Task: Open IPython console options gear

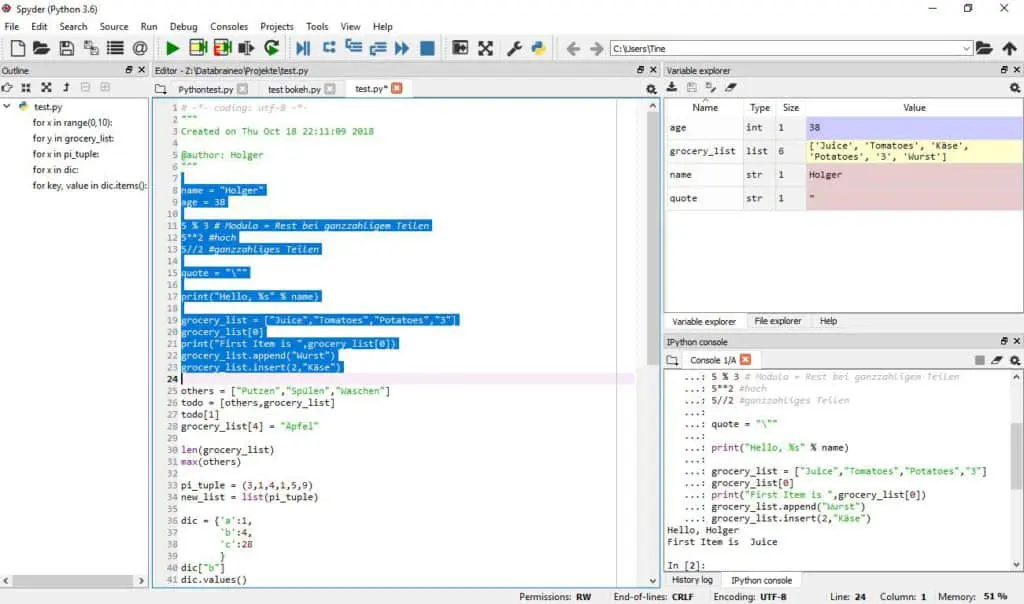Action: (x=1015, y=360)
